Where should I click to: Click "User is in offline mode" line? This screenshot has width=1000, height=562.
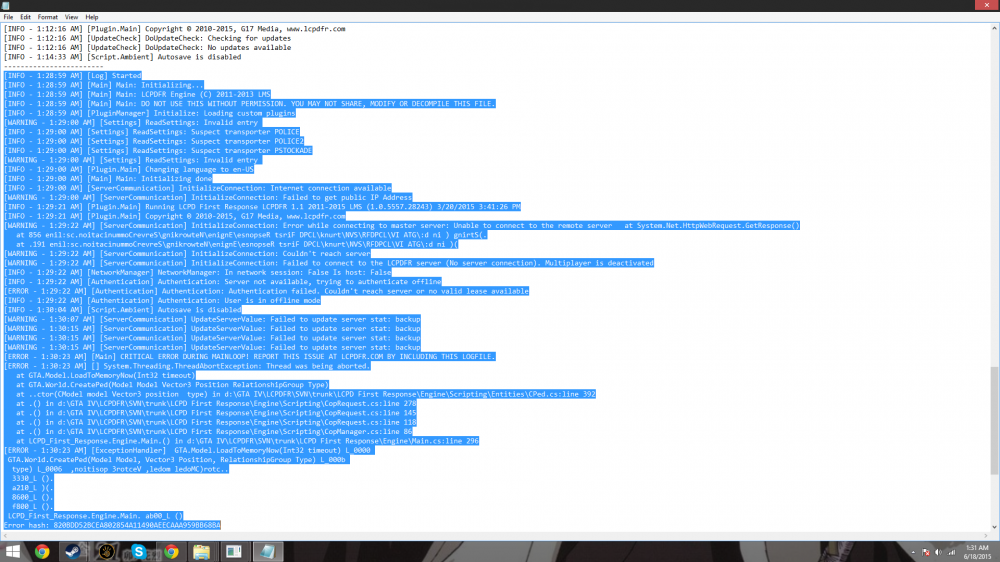[163, 300]
